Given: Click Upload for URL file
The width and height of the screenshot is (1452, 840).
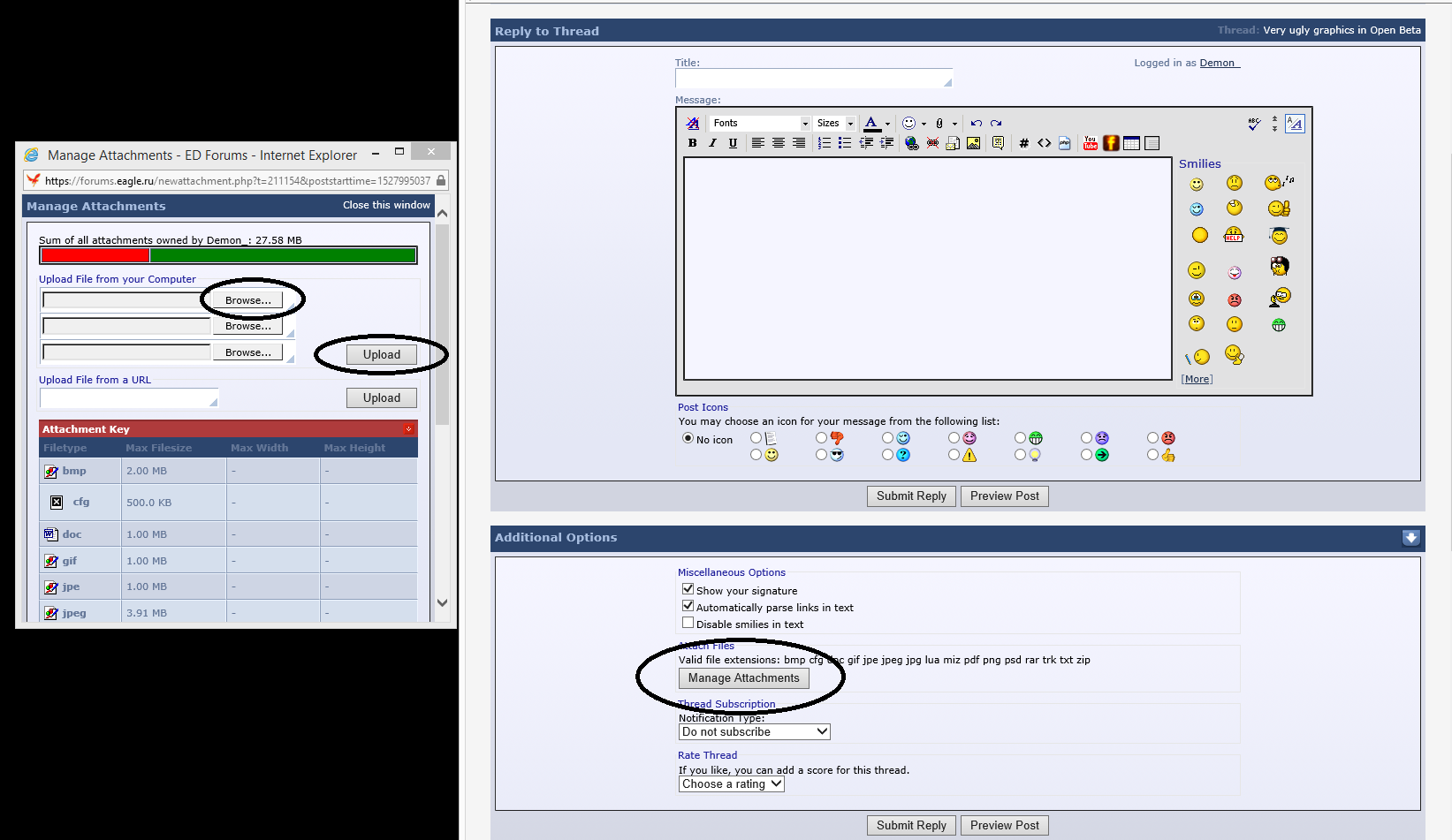Looking at the screenshot, I should click(382, 398).
